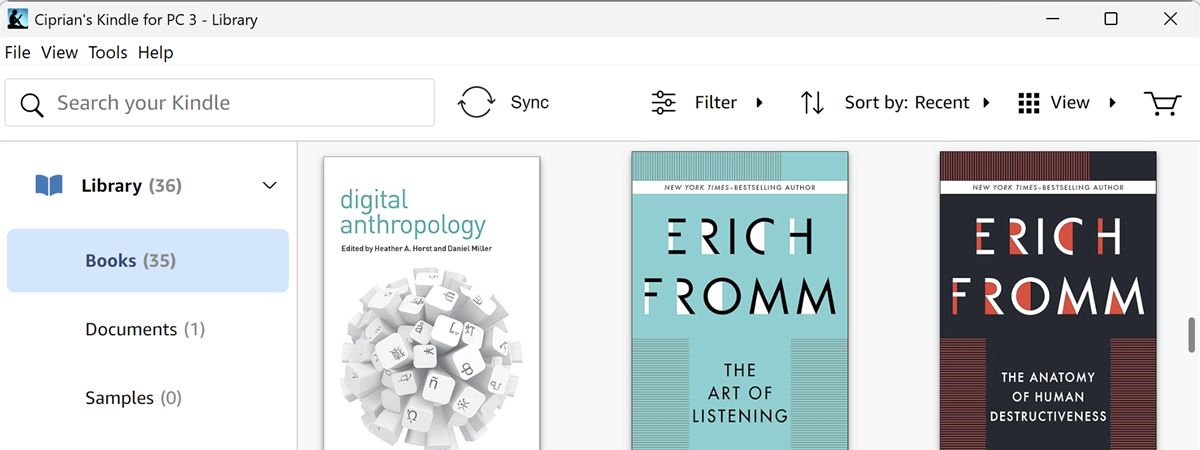The image size is (1200, 450).
Task: Click the Kindle app icon in title bar
Action: (17, 19)
